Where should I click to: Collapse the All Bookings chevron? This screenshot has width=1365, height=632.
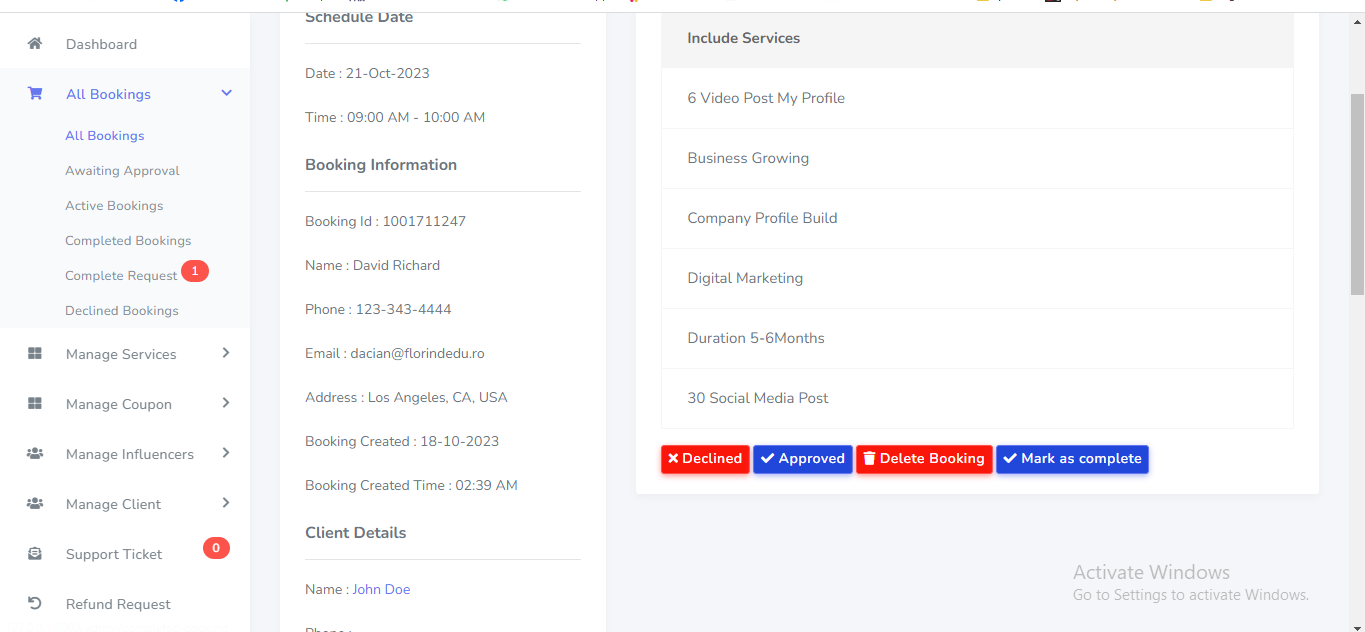coord(227,94)
